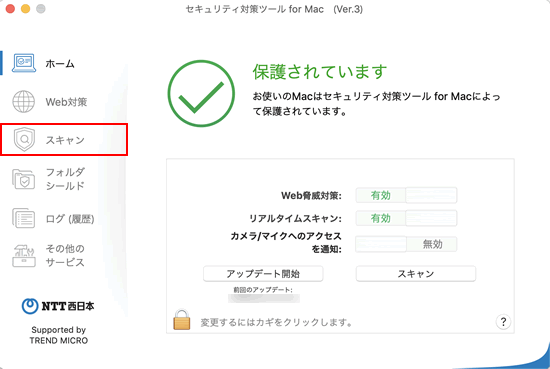Click the Web対策 globe icon
Viewport: 550px width, 369px height.
pos(24,102)
